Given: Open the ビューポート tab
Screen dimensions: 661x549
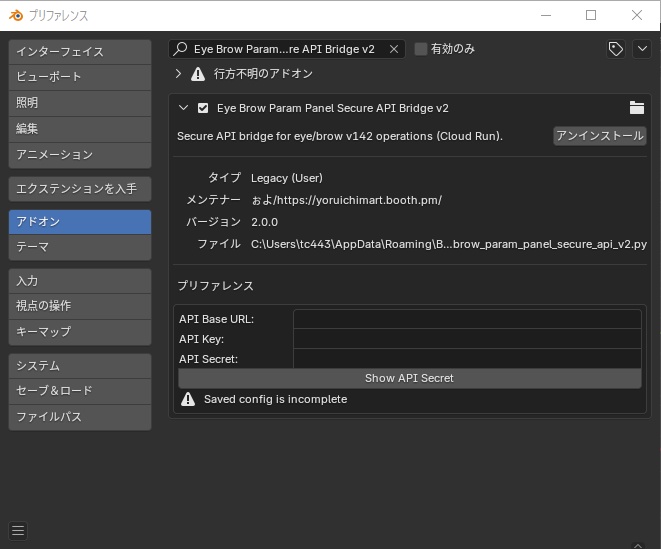Looking at the screenshot, I should pyautogui.click(x=80, y=77).
